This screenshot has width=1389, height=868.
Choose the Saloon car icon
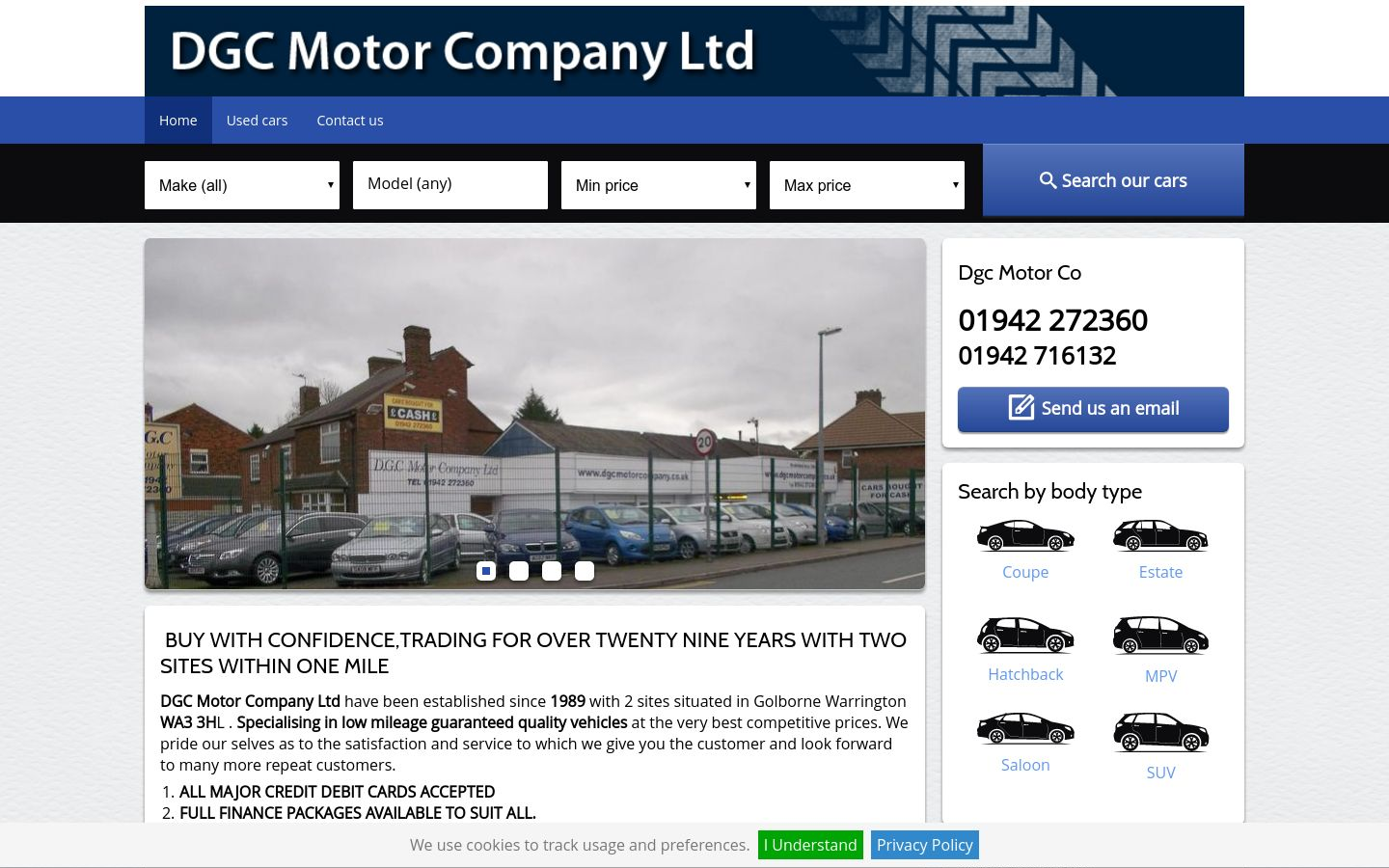[x=1025, y=728]
